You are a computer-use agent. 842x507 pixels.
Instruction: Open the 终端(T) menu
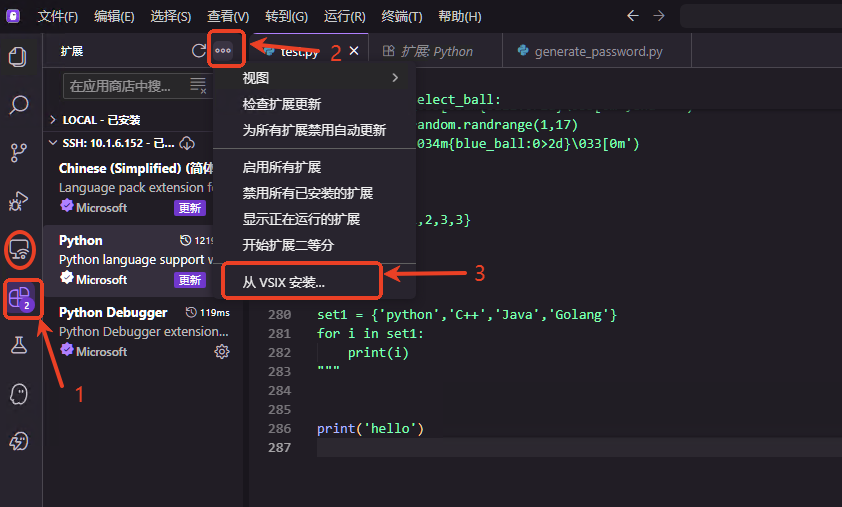(402, 16)
